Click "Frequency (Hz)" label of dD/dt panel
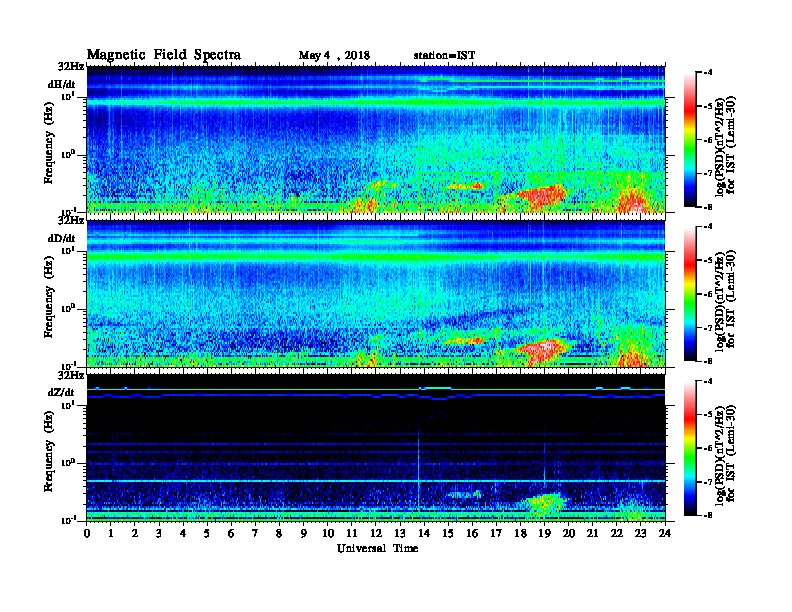The image size is (792, 612). click(49, 297)
